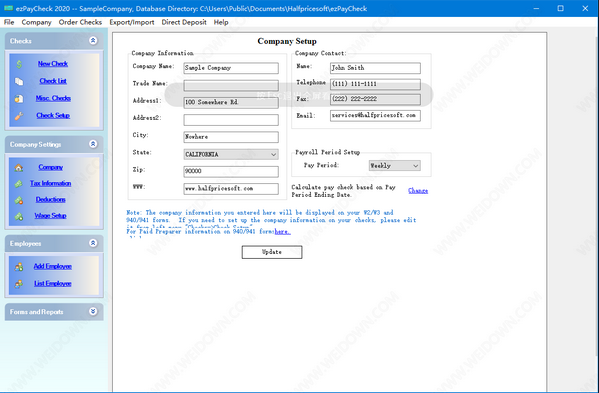This screenshot has height=393, width=599.
Task: Click the Telephone input field
Action: (x=375, y=84)
